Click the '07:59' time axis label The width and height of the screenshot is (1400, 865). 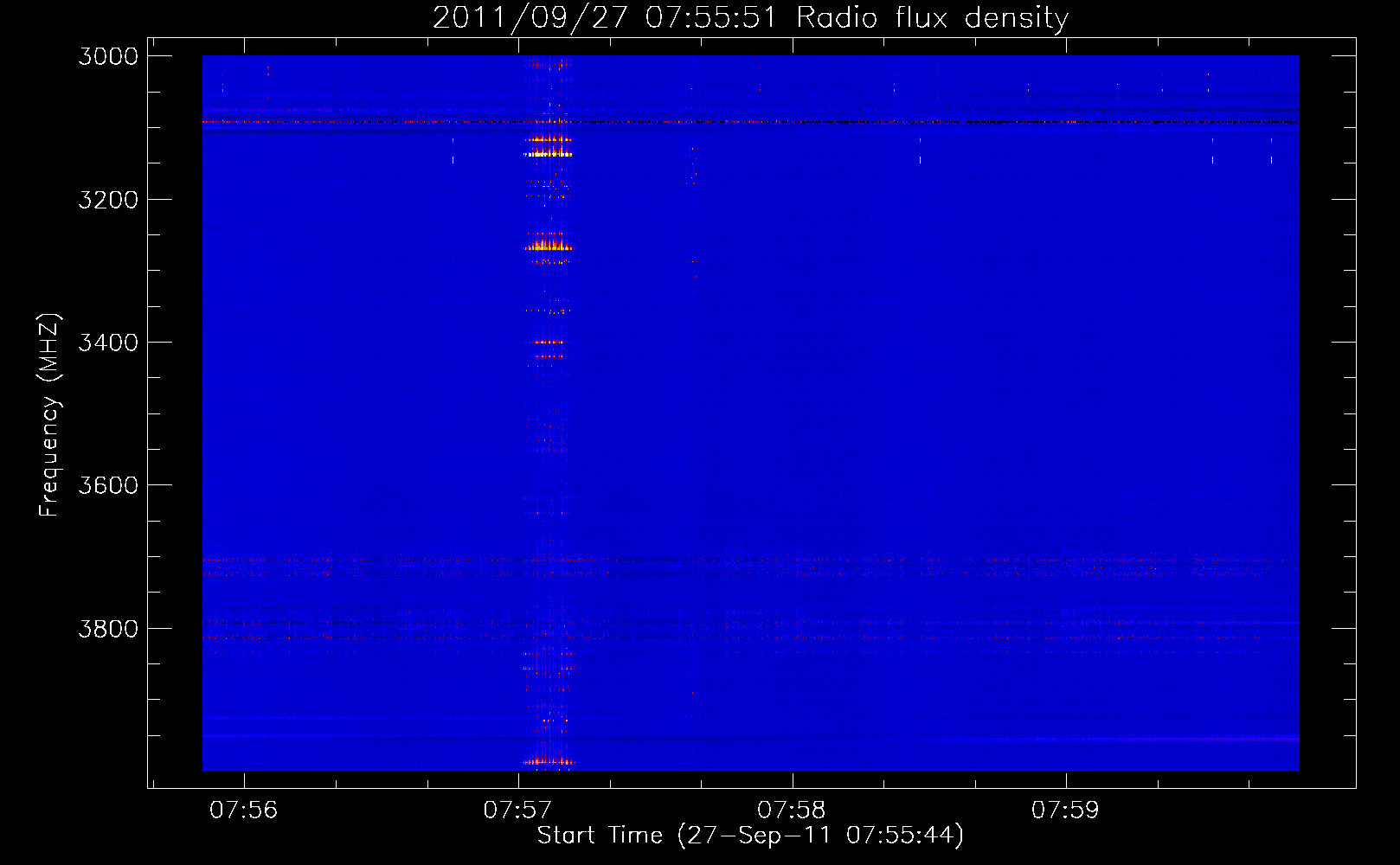point(1065,811)
